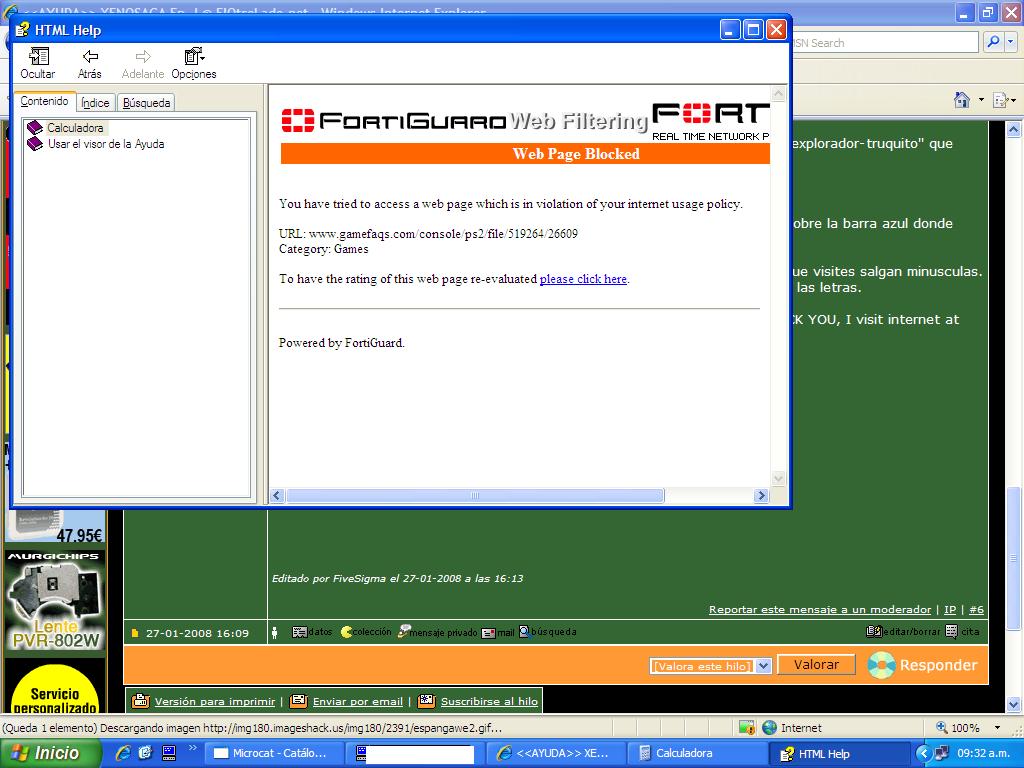The image size is (1024, 768).
Task: Click 'Versión para imprimir' link
Action: pos(215,701)
